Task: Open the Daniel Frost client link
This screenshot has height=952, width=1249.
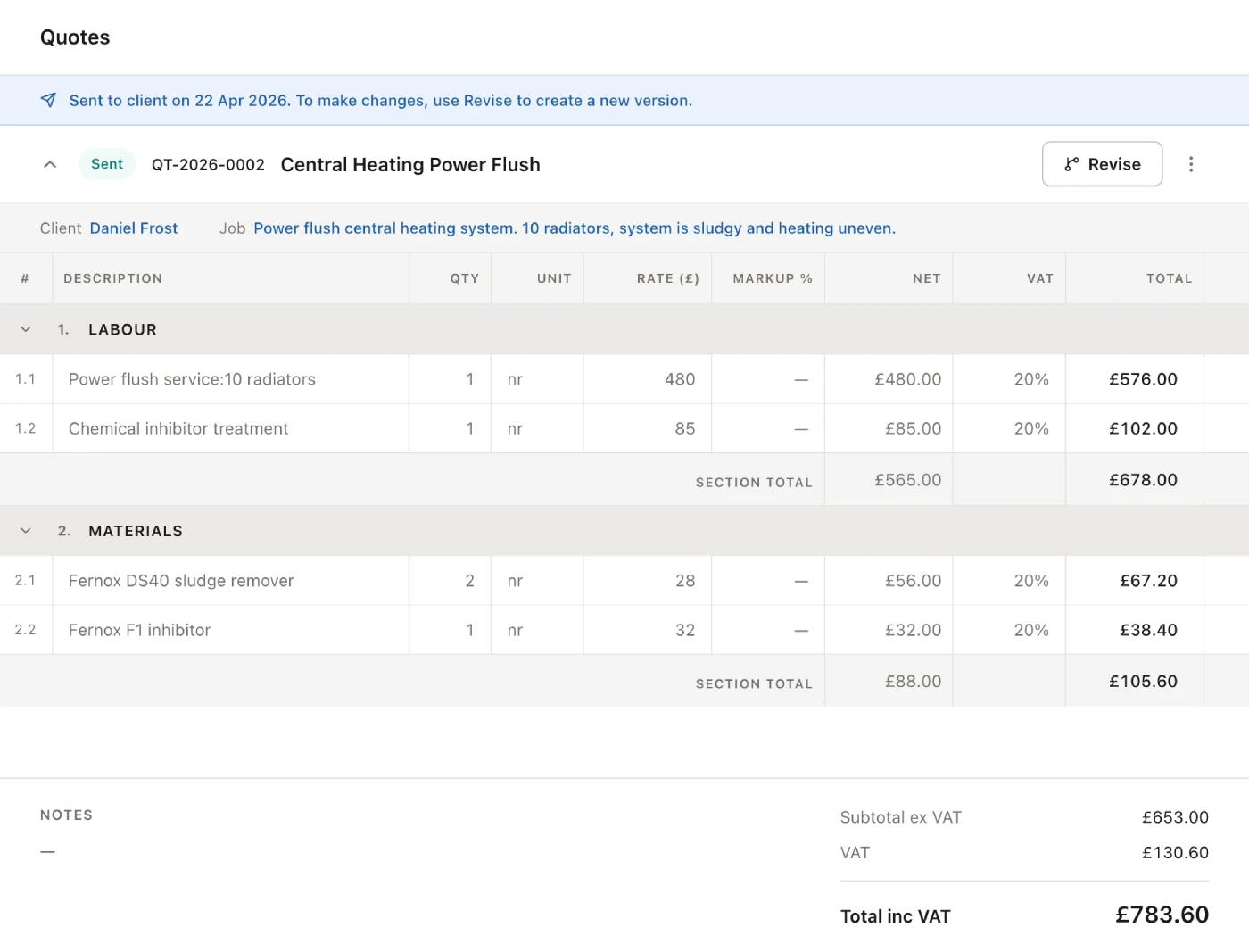Action: (134, 228)
